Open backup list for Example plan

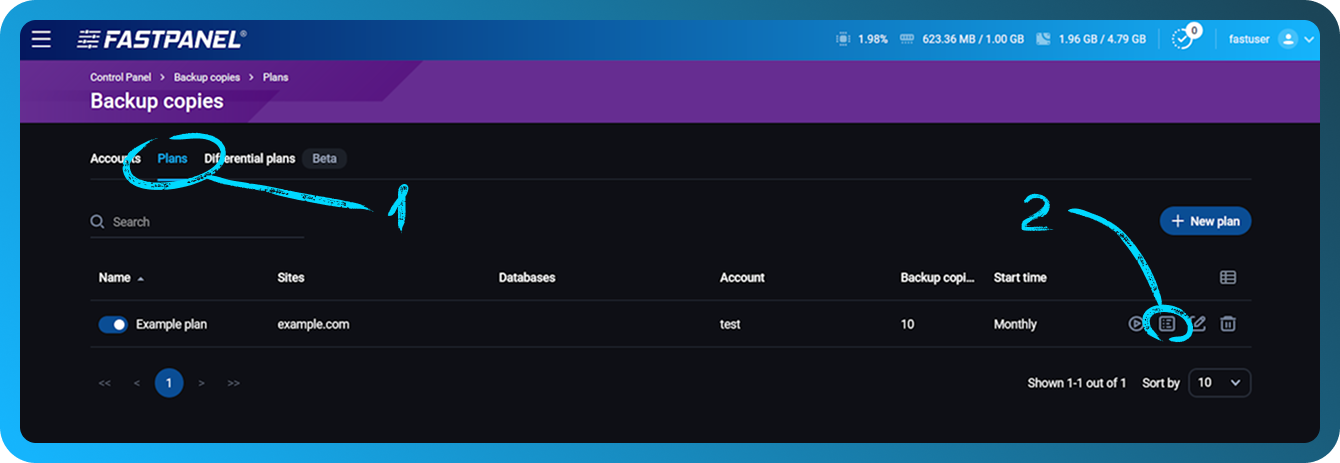1166,324
